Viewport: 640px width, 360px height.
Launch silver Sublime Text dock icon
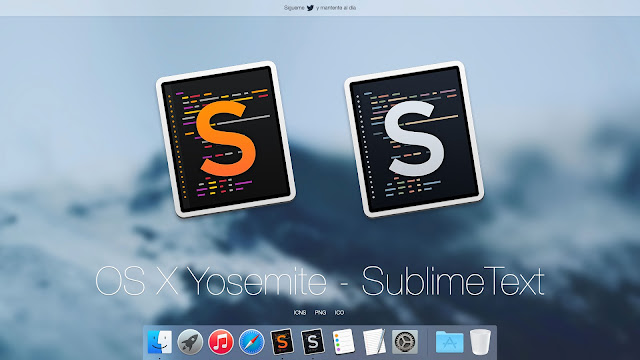313,341
